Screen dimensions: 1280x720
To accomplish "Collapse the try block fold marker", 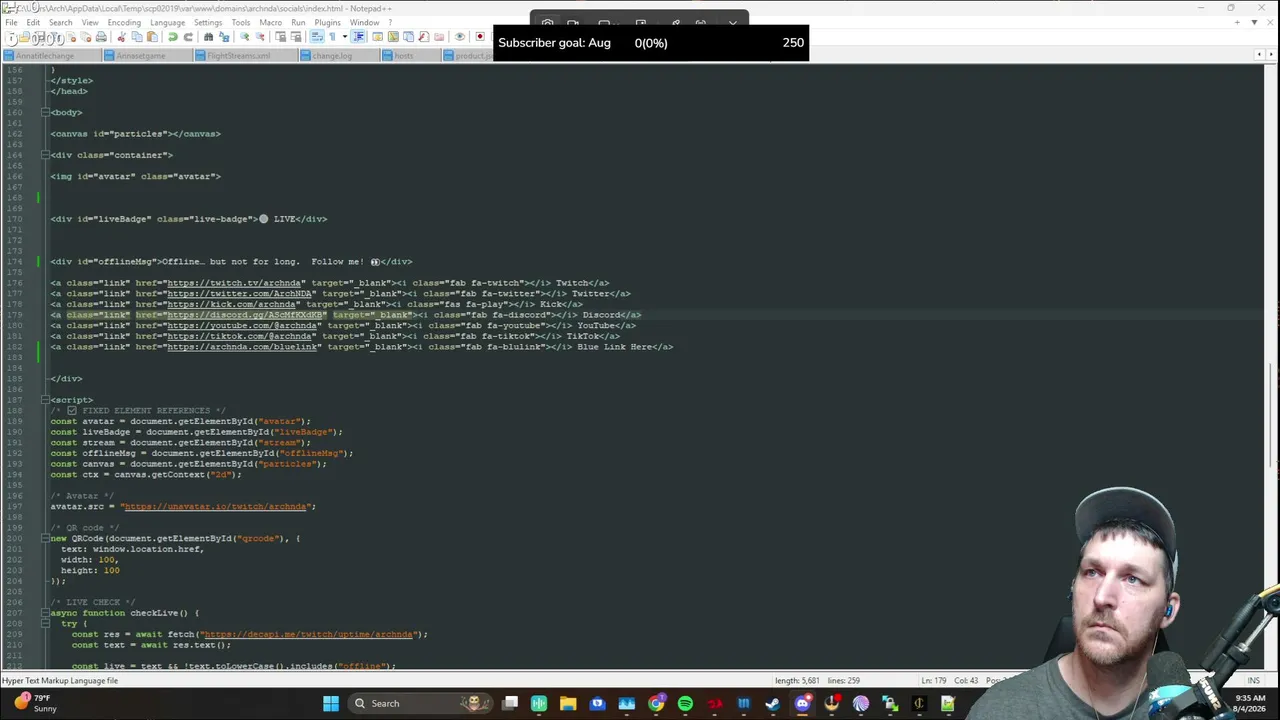I will [43, 623].
